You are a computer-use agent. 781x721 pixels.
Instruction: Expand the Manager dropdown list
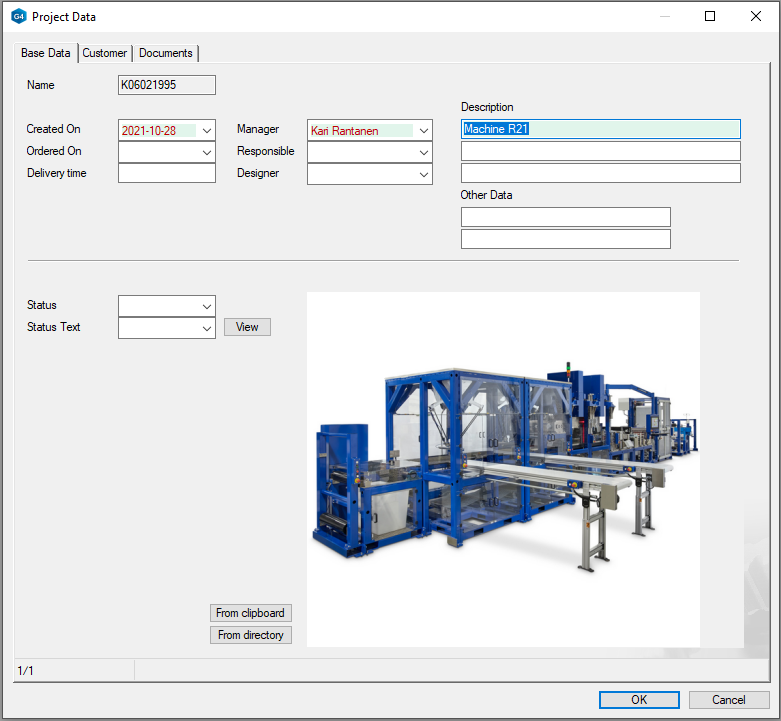click(423, 130)
